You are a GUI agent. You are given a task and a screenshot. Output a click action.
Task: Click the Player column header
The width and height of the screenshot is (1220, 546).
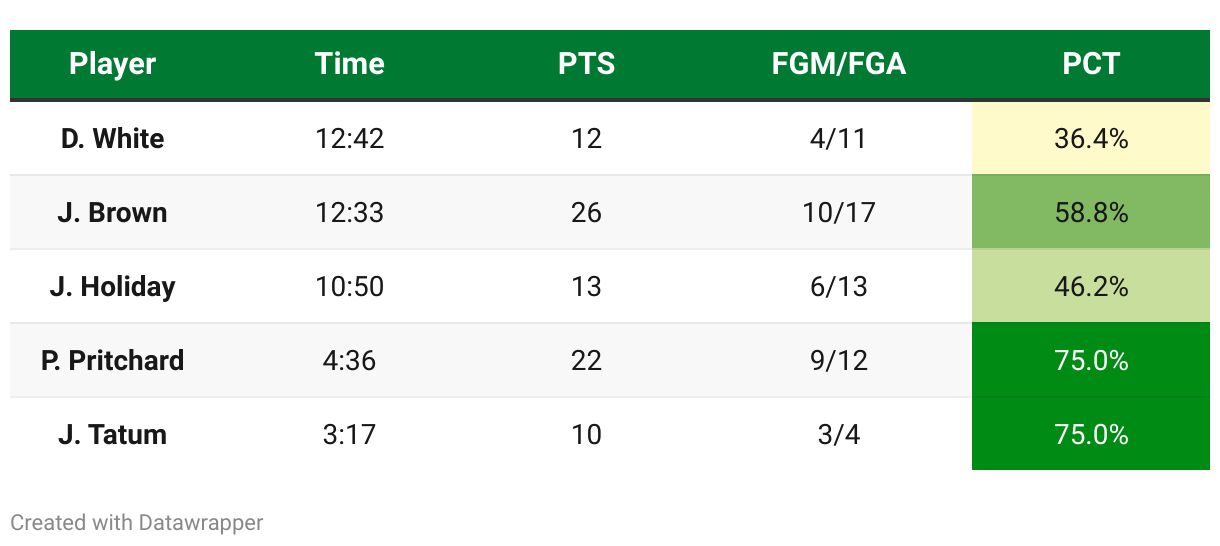[112, 64]
